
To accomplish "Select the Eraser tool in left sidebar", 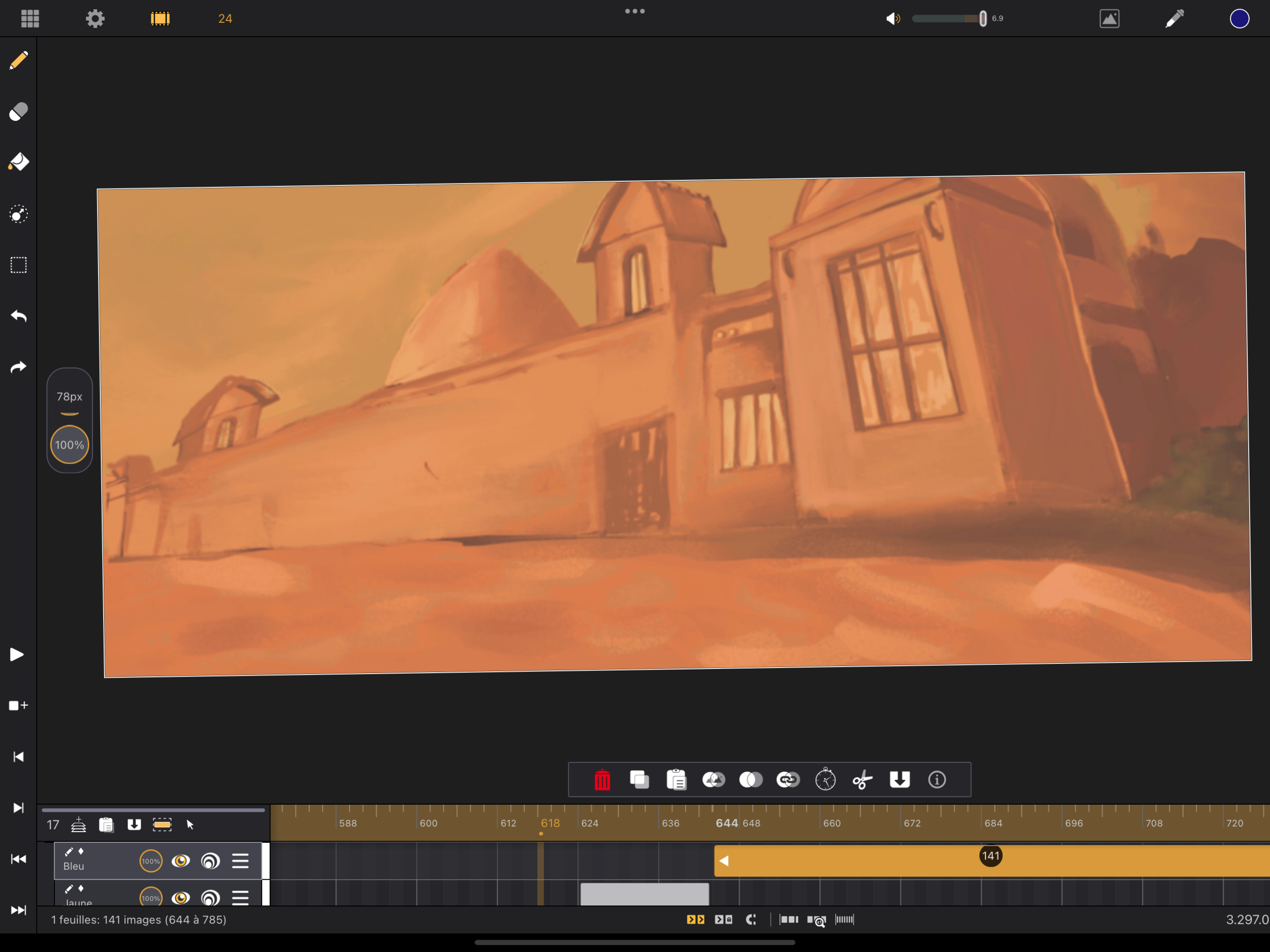I will point(18,111).
